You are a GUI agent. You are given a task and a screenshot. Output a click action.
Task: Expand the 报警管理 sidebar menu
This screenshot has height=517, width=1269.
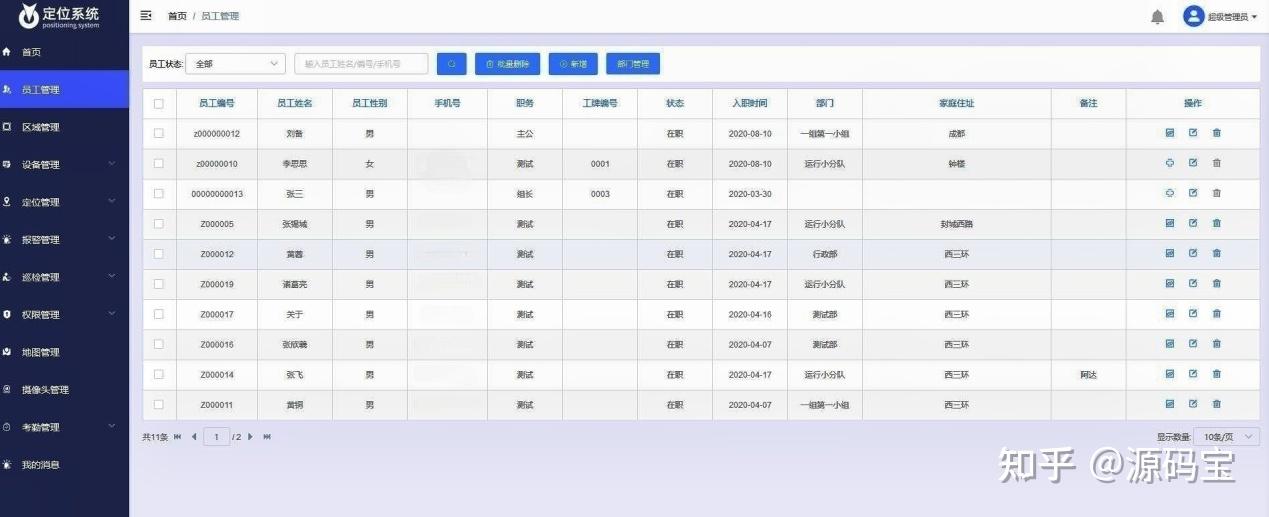pos(64,239)
